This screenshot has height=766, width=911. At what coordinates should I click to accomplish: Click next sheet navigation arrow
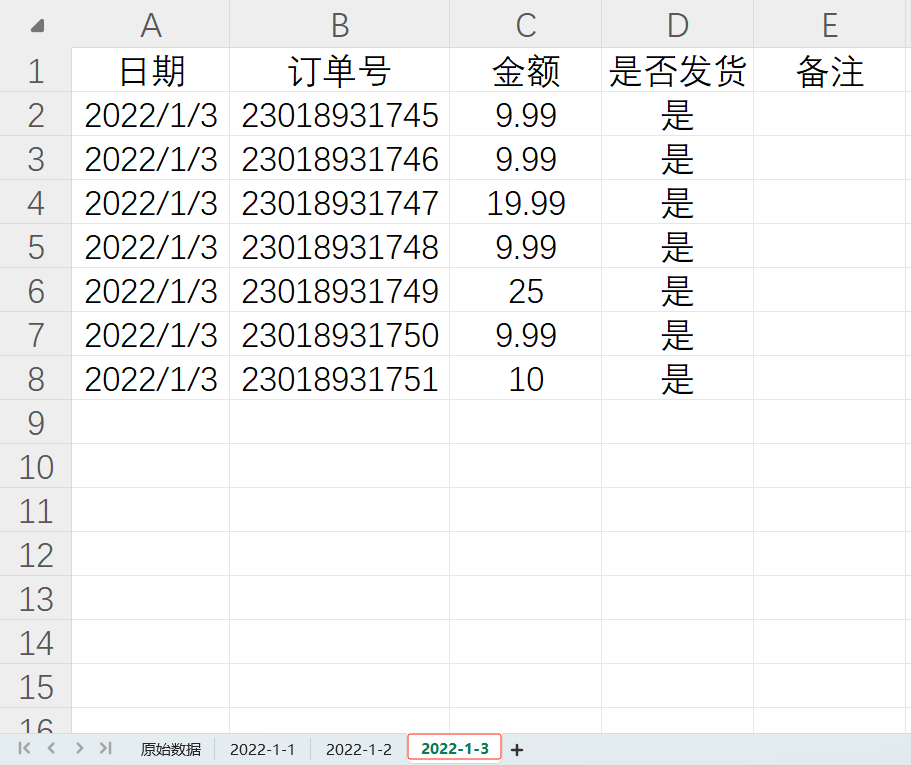pyautogui.click(x=80, y=748)
